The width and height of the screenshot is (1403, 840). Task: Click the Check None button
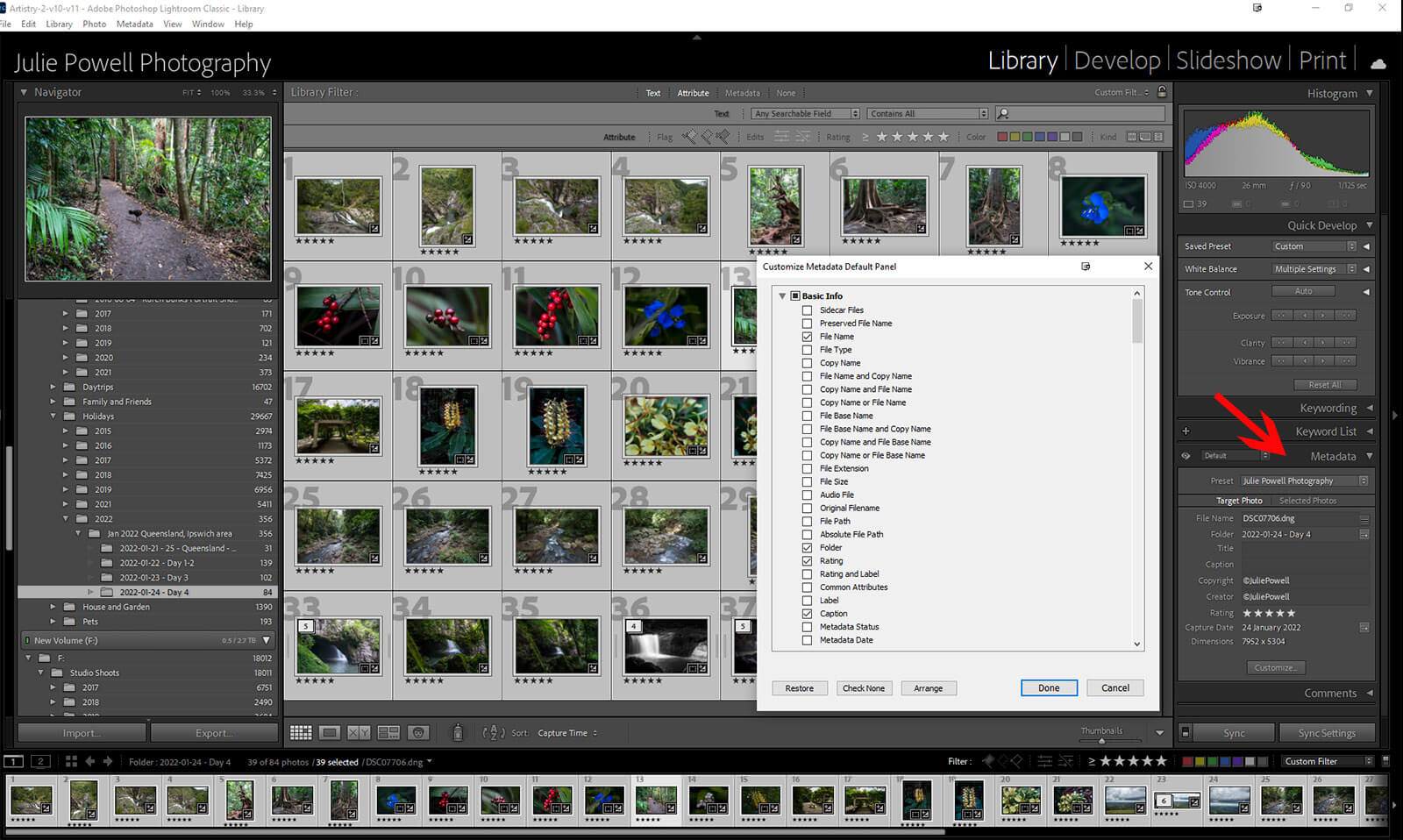(x=864, y=688)
